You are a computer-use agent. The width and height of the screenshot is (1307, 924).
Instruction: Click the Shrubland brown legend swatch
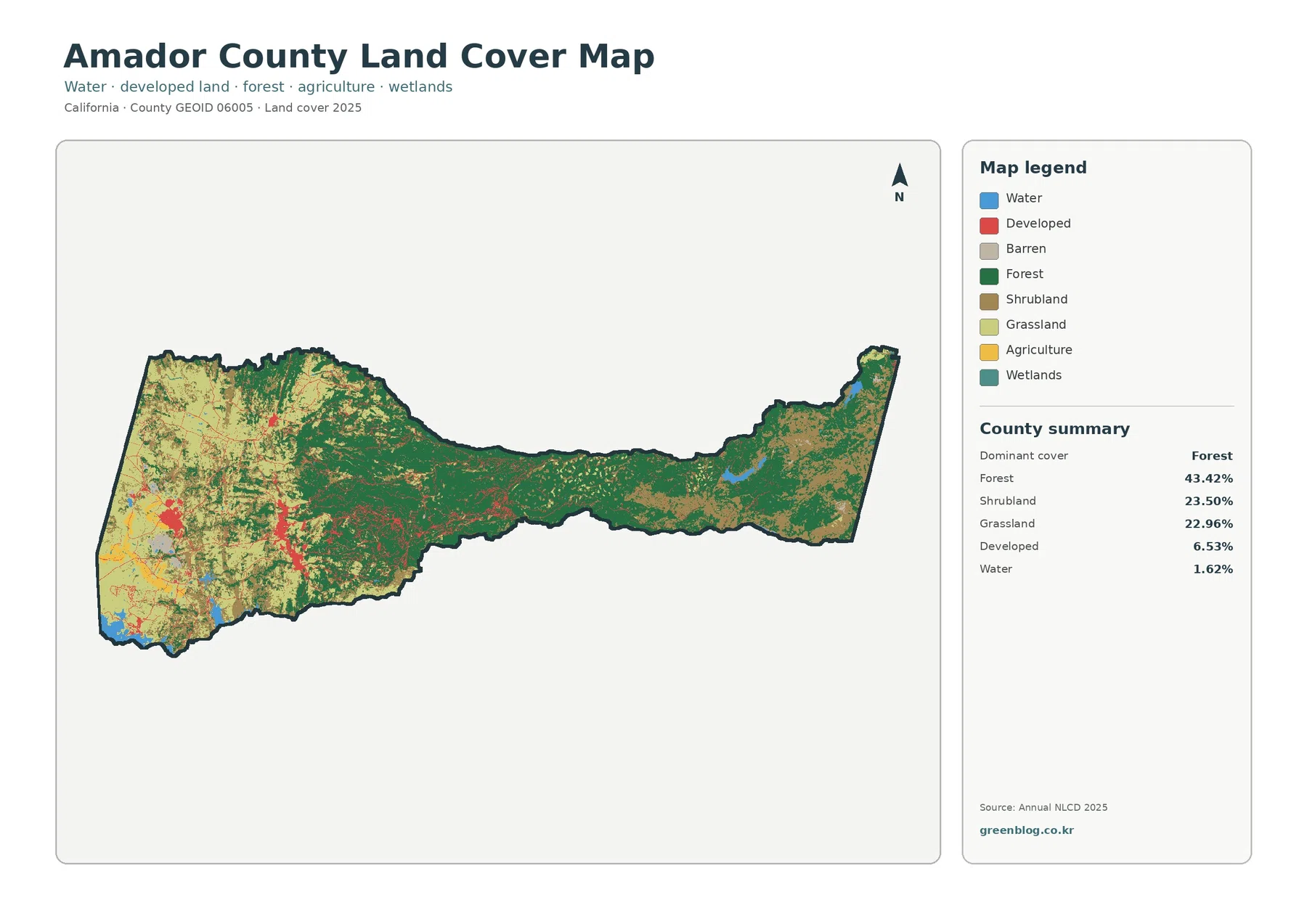click(x=989, y=301)
